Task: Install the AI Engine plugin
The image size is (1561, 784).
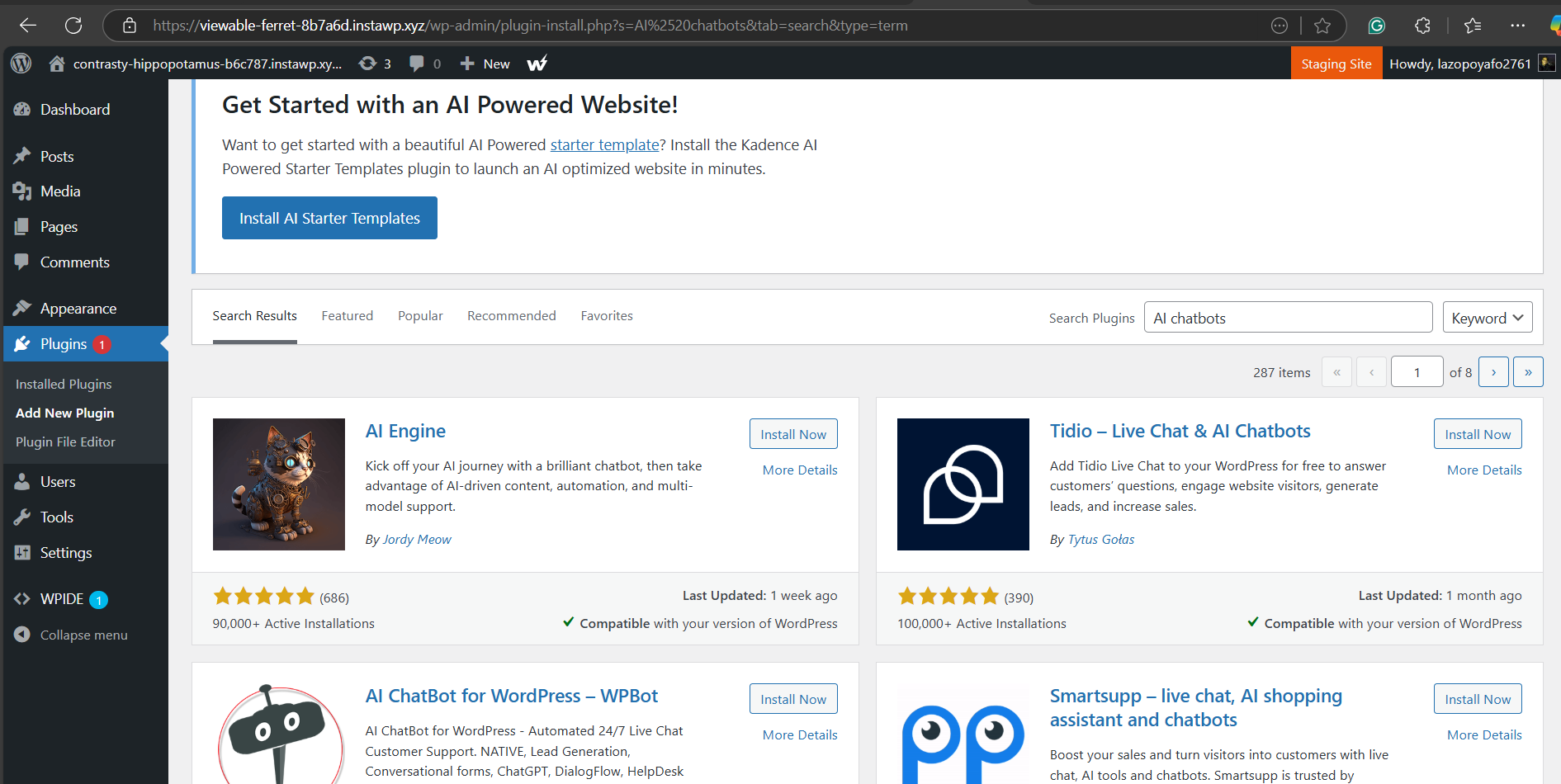Action: 793,434
